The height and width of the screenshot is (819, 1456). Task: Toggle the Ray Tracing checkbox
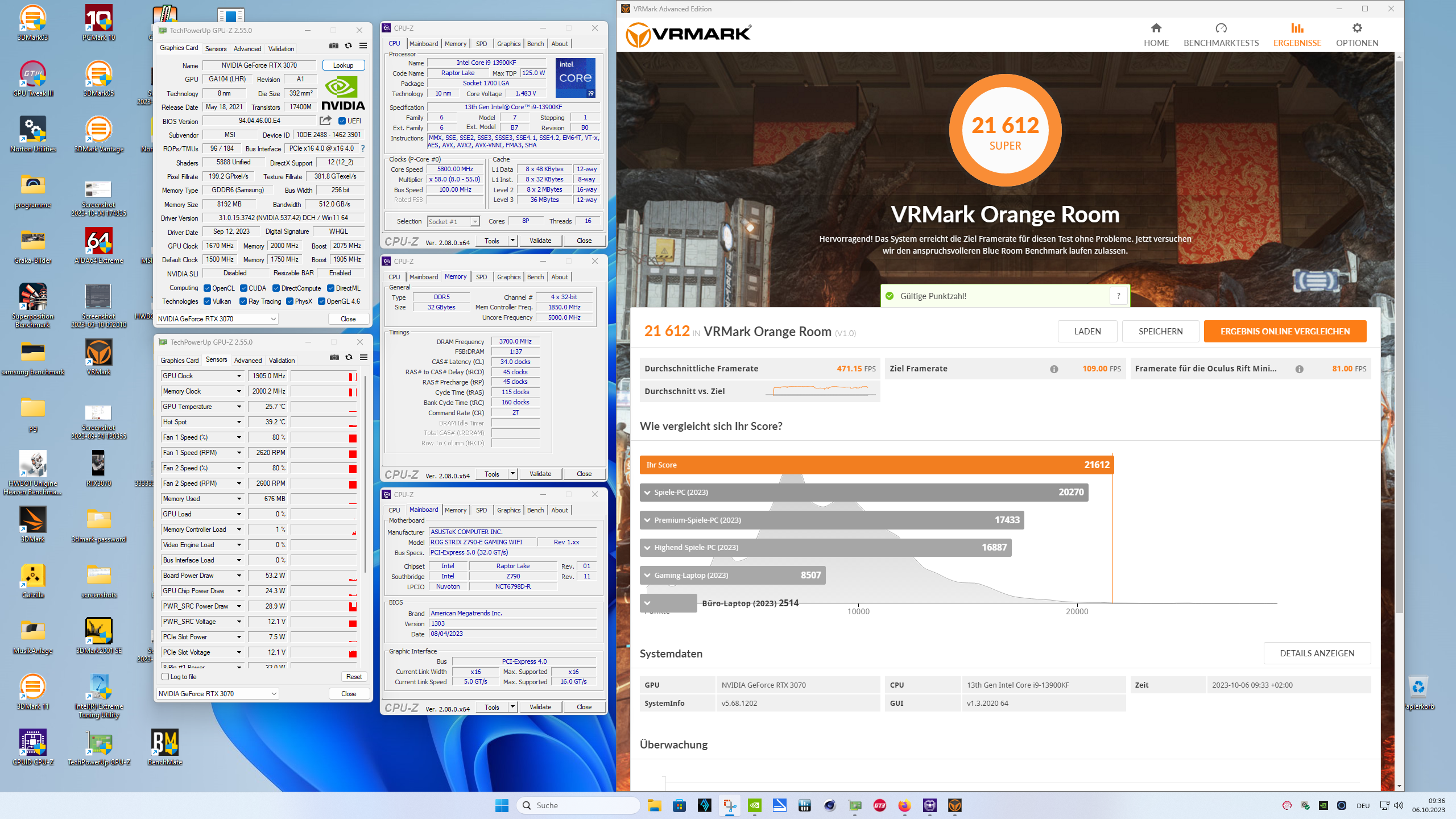pos(243,301)
